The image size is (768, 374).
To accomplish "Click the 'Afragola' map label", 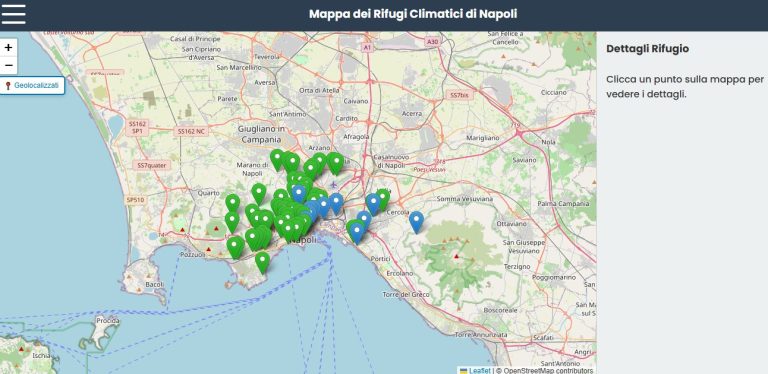I will 356,136.
